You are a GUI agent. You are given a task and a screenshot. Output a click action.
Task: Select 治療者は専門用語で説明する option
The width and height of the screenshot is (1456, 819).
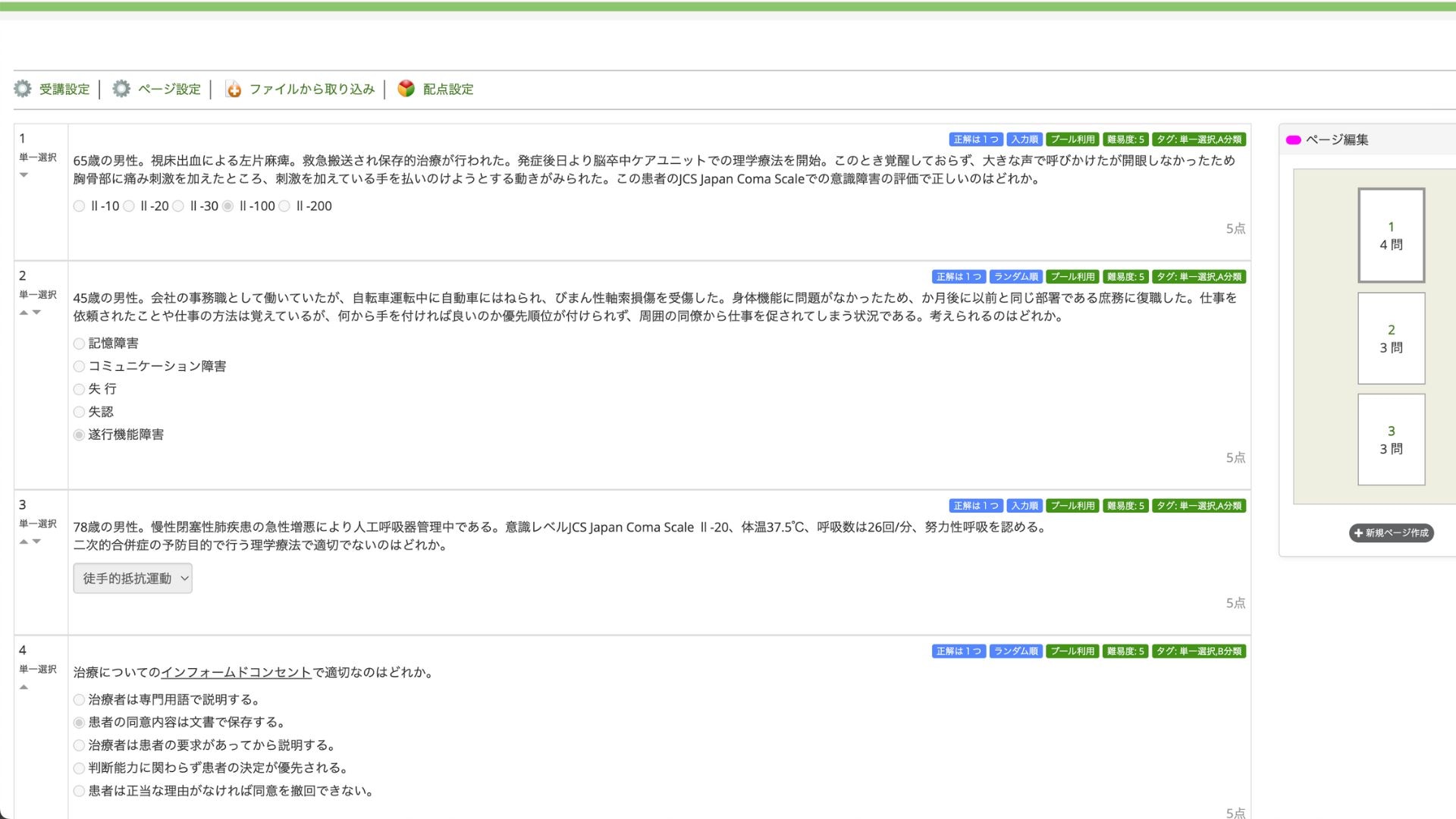[79, 700]
